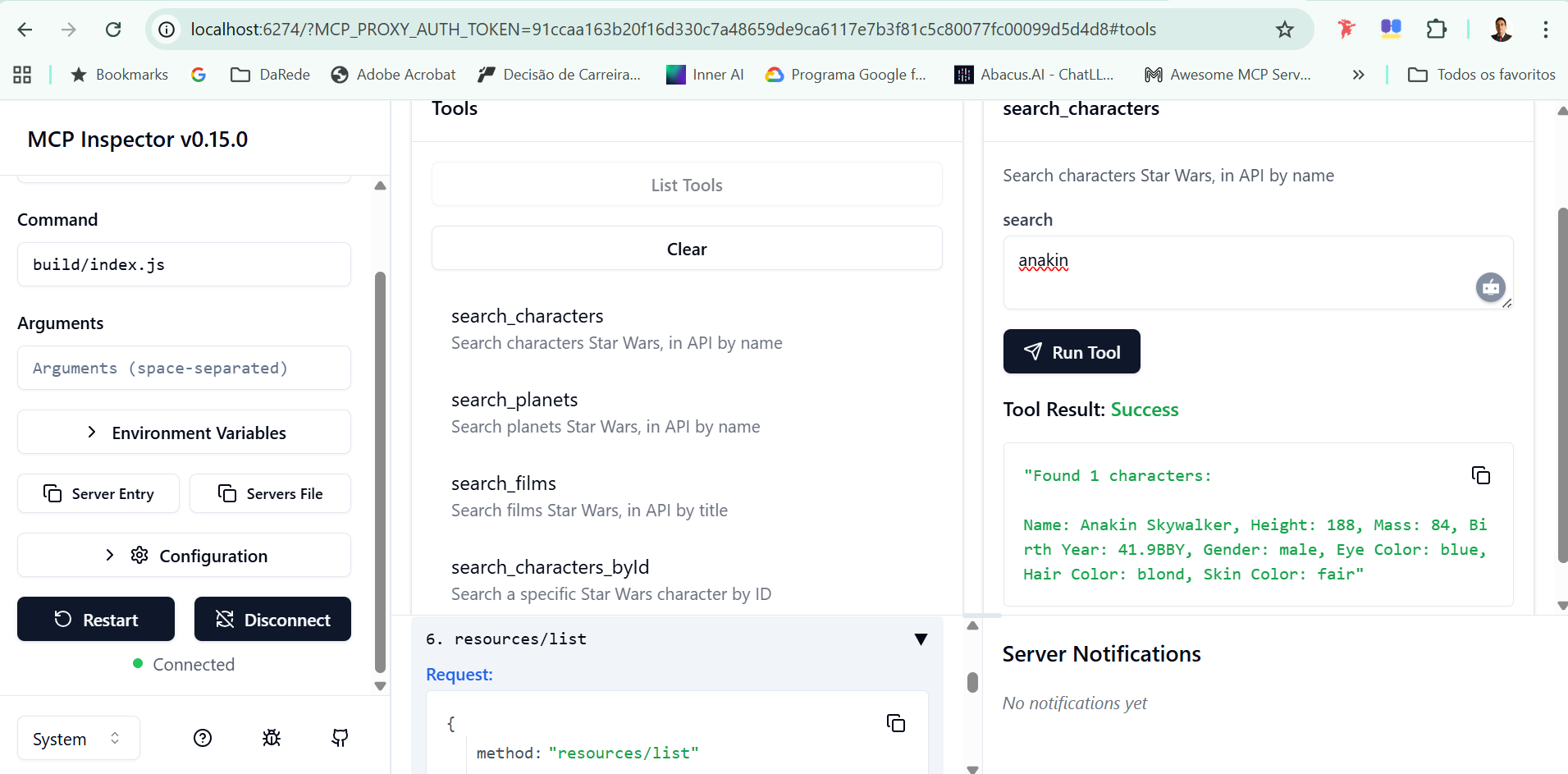Click the browser forward arrow
Screen dimensions: 1568x774
click(x=69, y=30)
